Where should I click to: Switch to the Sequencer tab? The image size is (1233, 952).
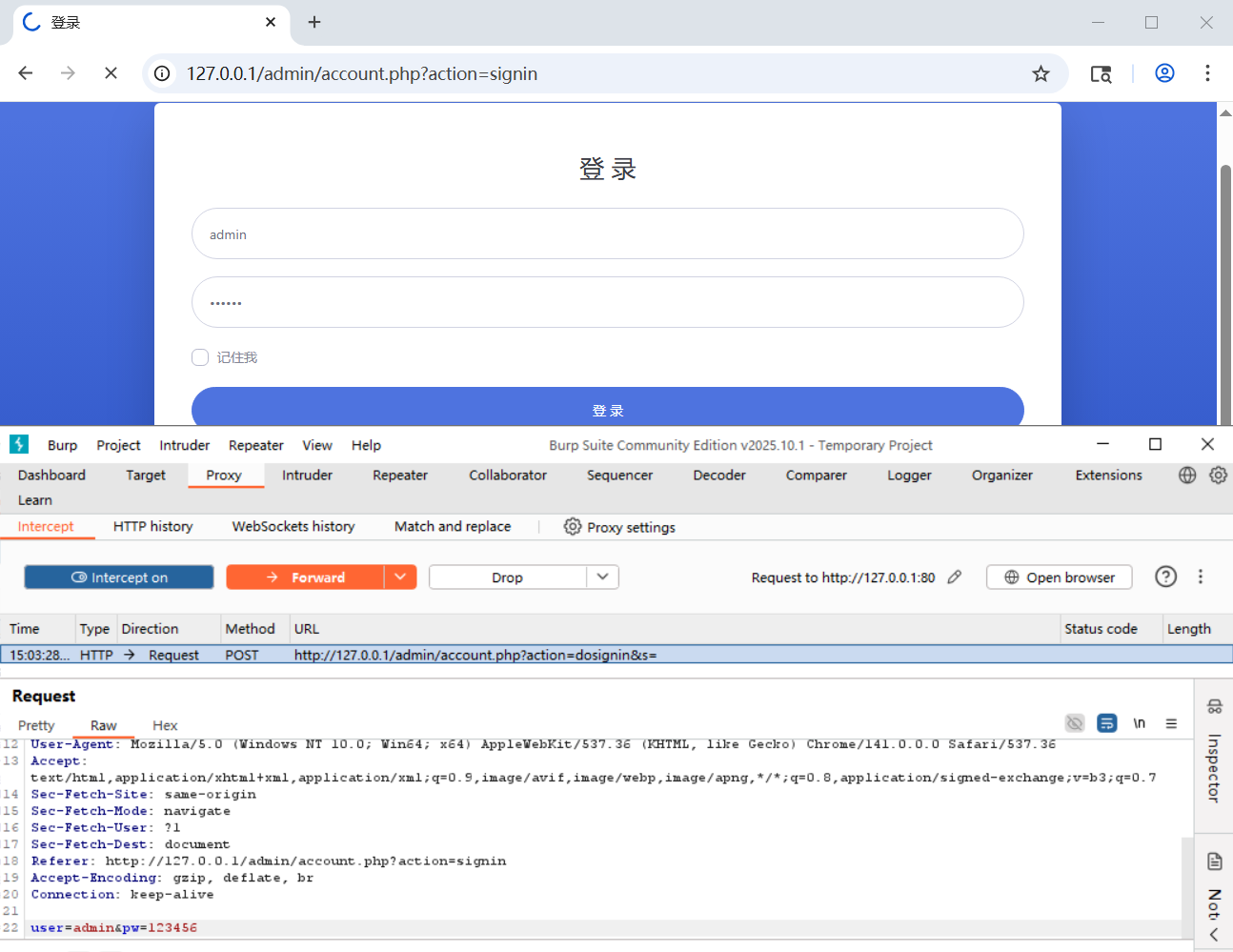[619, 475]
